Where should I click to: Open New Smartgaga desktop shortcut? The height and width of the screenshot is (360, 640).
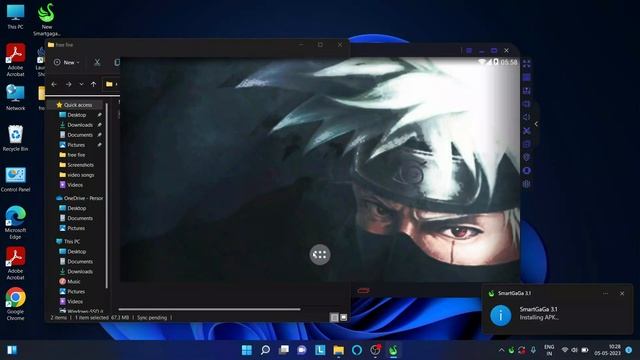[x=47, y=20]
